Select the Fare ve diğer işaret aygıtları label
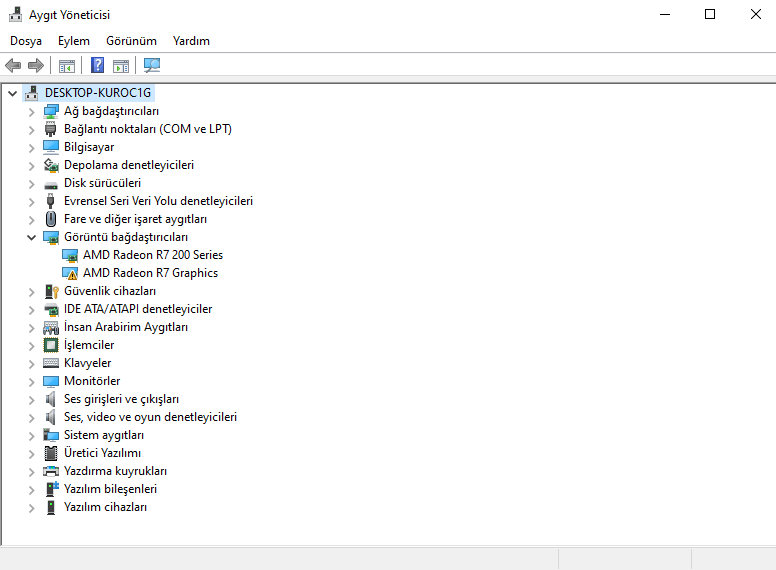 [x=135, y=219]
